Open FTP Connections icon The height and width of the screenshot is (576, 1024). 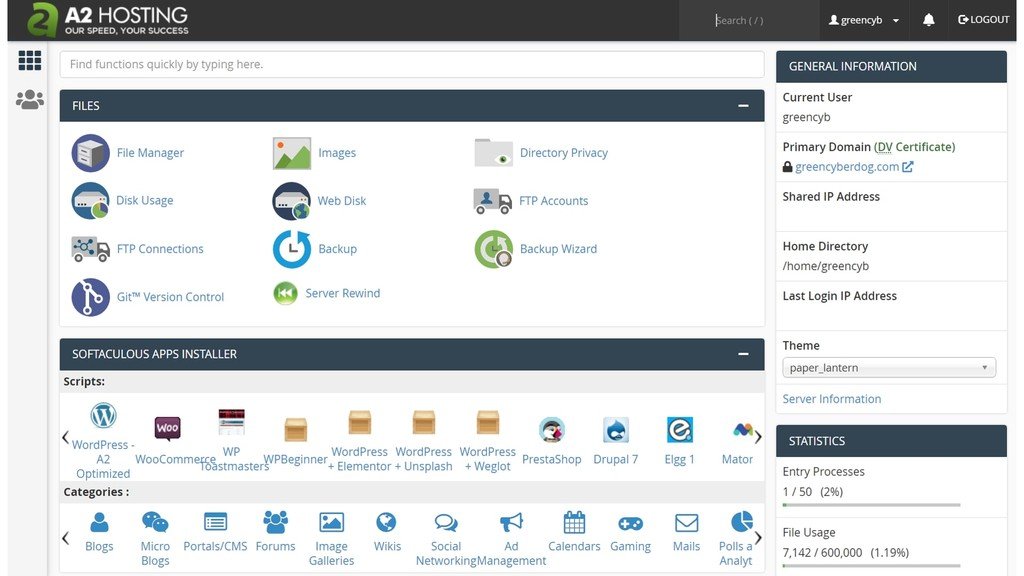tap(90, 249)
